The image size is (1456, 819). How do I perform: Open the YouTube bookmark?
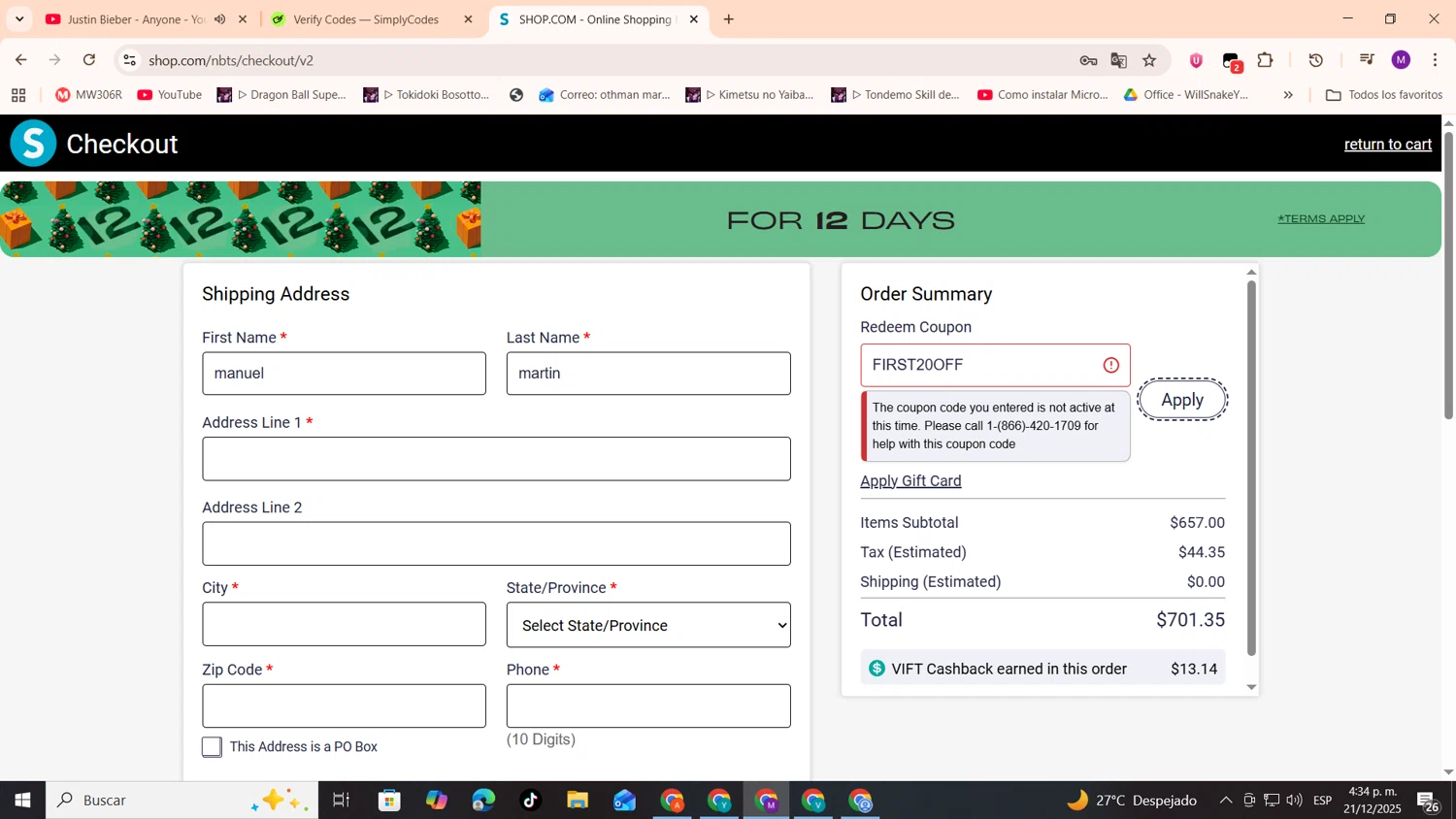tap(170, 95)
